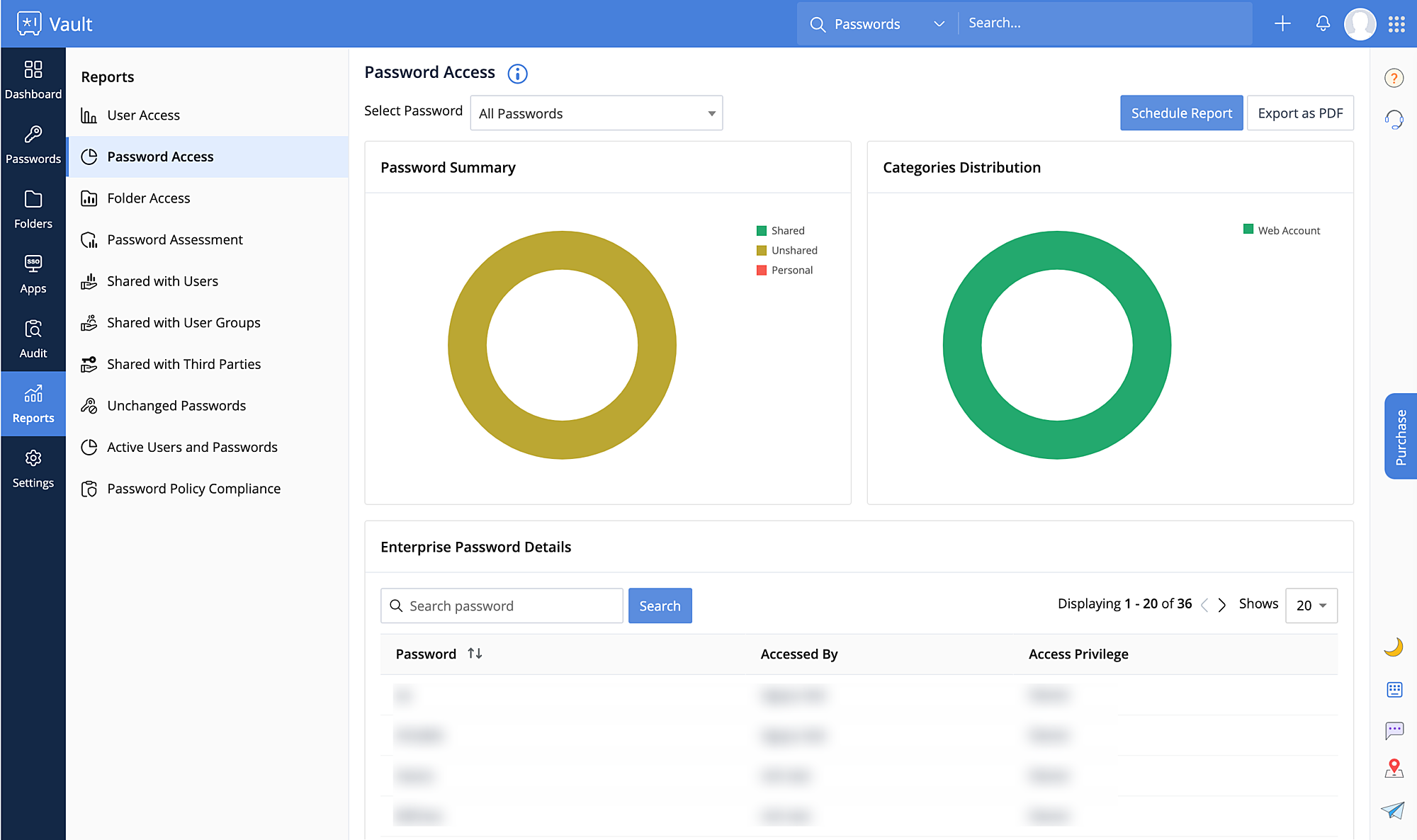
Task: Toggle Shared legend item in Password Summary
Action: click(x=787, y=231)
